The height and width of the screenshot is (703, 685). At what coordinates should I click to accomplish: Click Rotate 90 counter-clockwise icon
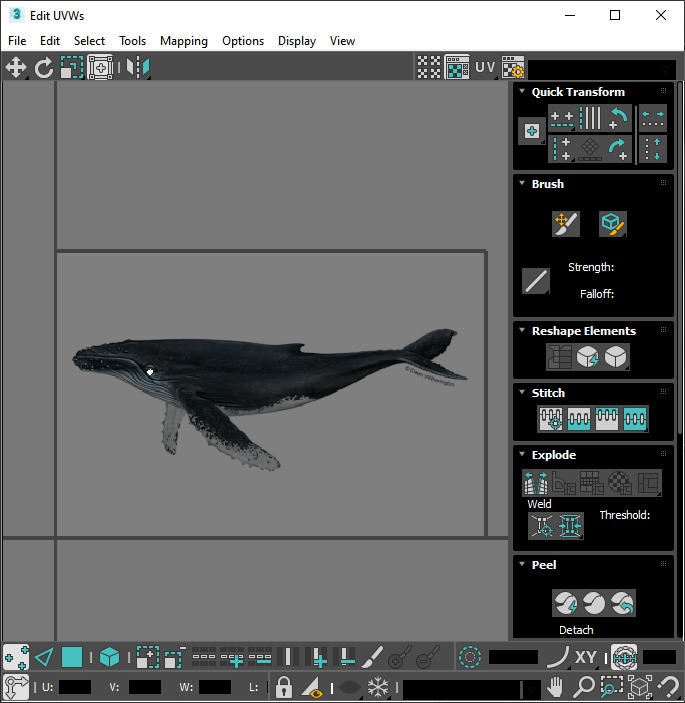pyautogui.click(x=618, y=118)
